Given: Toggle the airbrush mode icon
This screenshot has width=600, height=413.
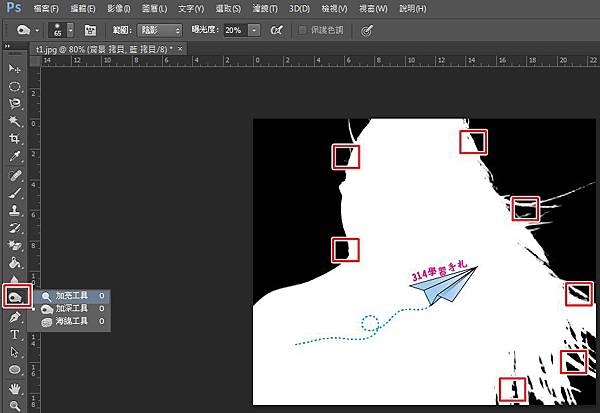Looking at the screenshot, I should point(276,30).
